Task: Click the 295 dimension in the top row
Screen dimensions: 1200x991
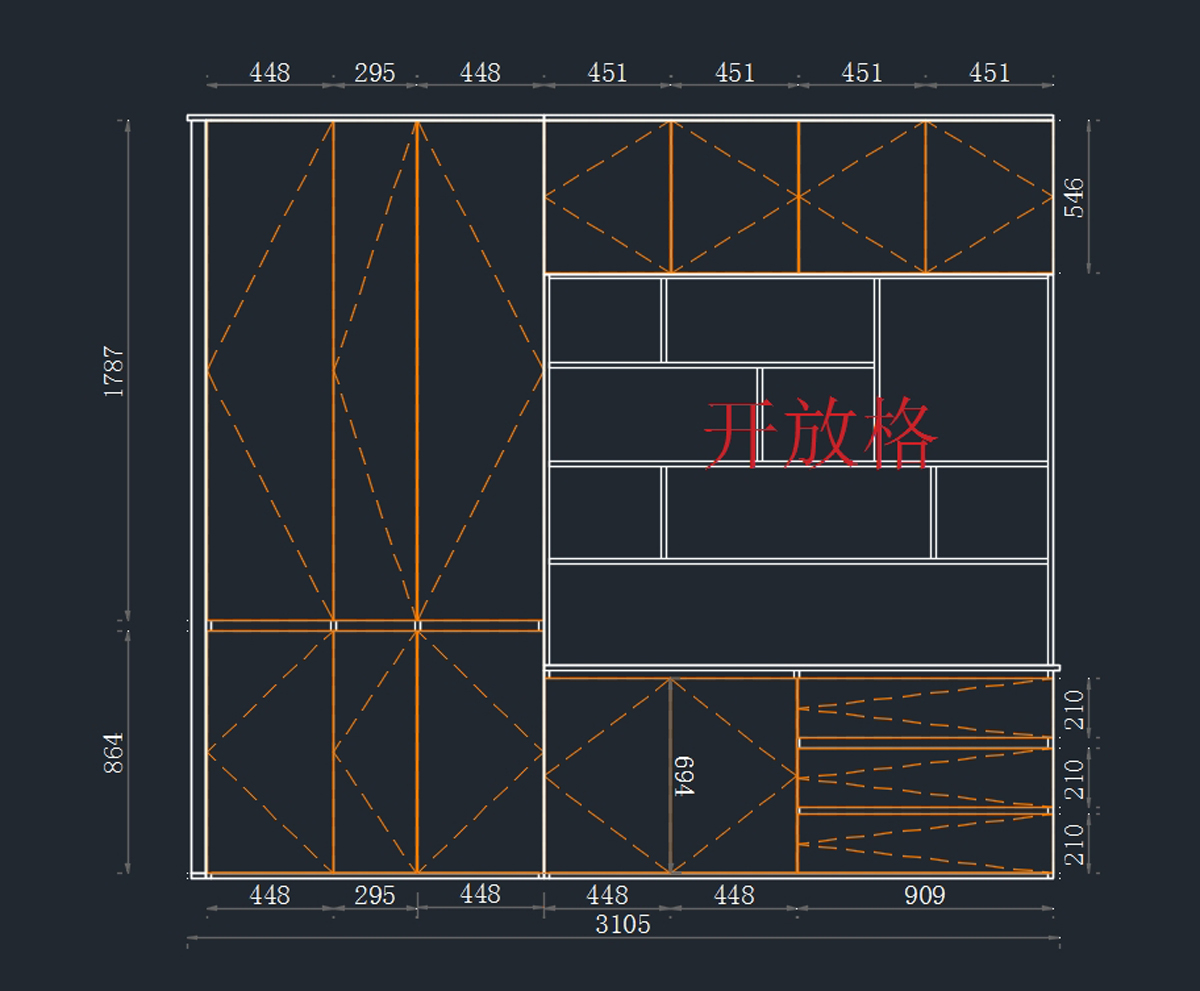Action: click(x=375, y=73)
